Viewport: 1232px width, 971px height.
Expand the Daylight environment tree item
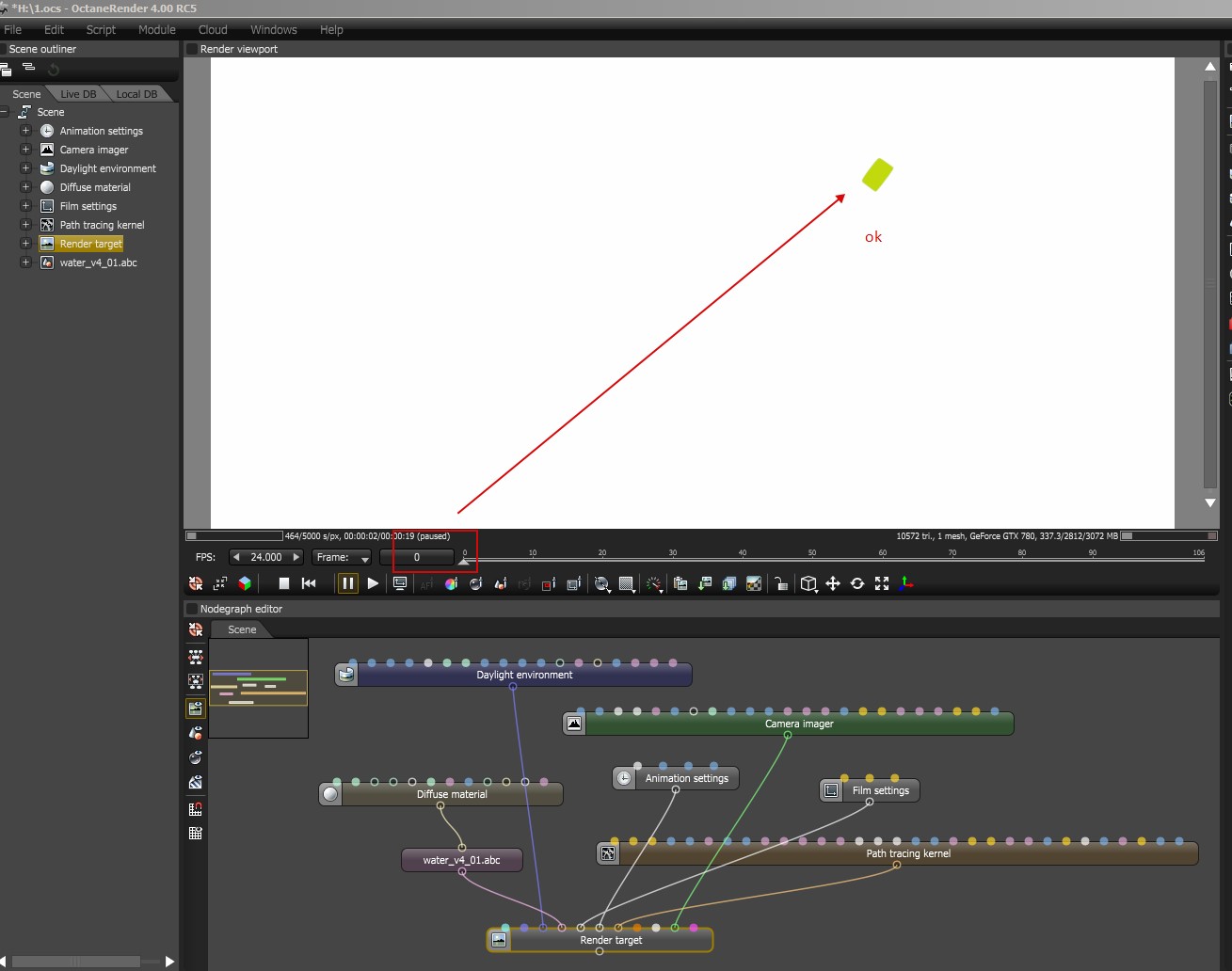(26, 168)
